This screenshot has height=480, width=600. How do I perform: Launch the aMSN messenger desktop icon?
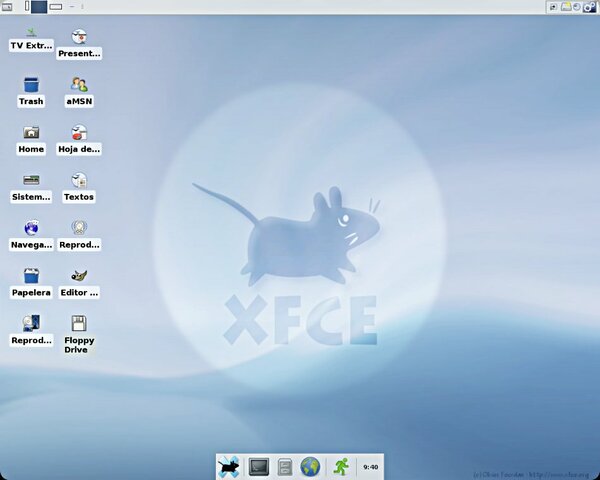pos(79,92)
